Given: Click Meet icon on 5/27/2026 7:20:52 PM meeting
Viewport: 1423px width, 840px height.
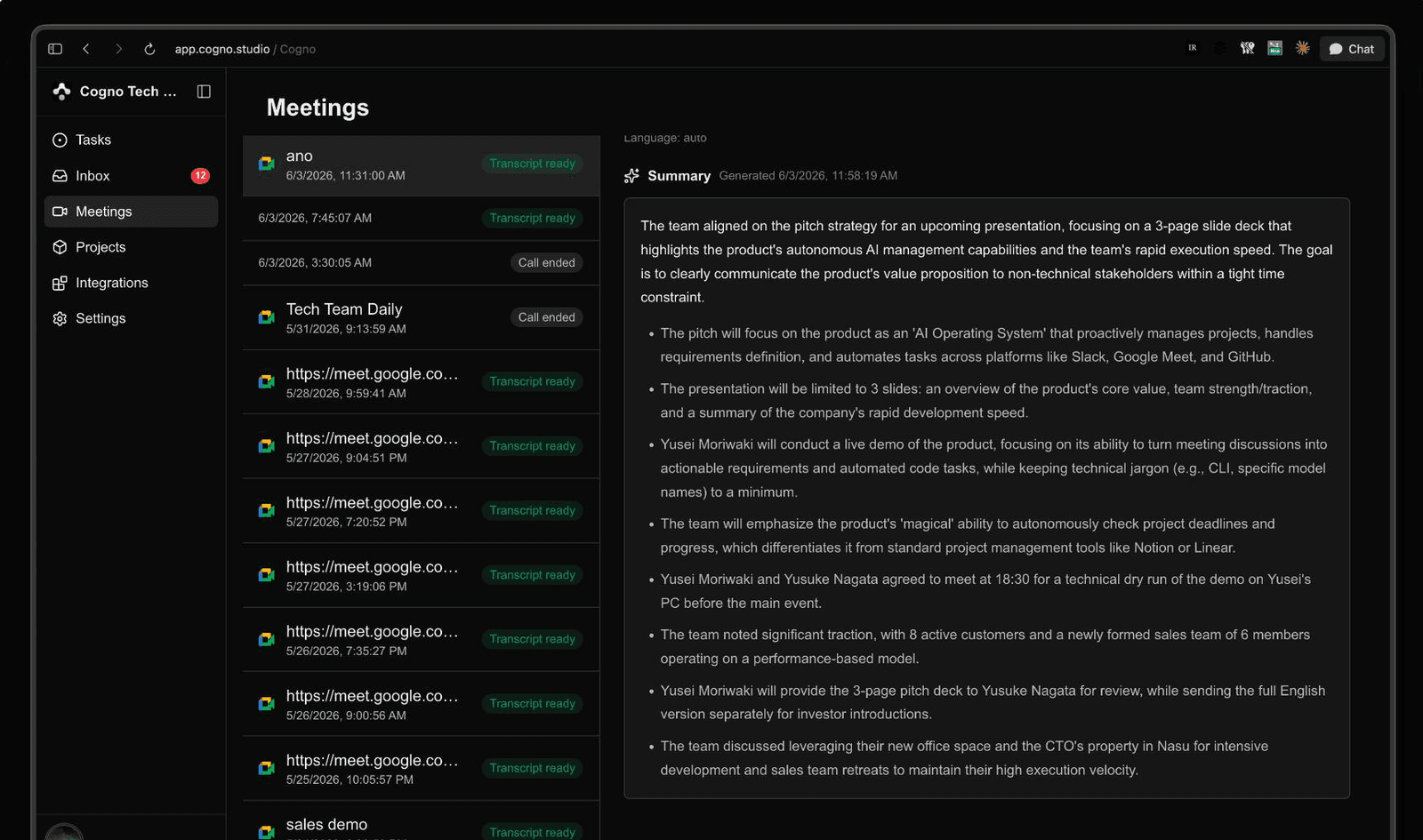Looking at the screenshot, I should click(266, 510).
